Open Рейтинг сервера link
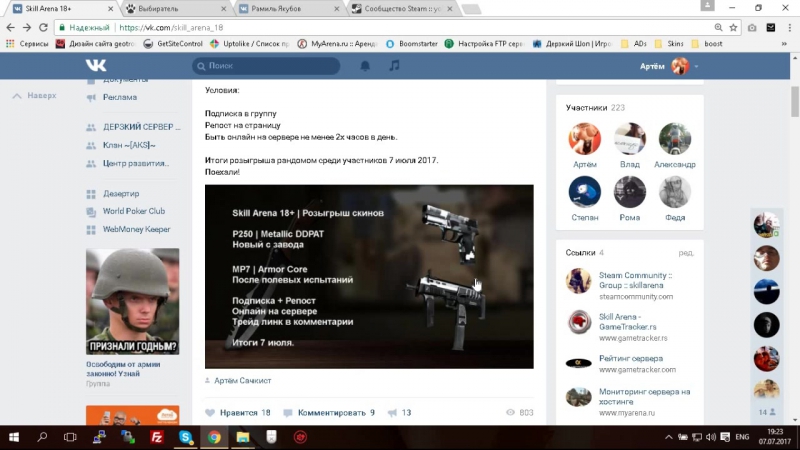The height and width of the screenshot is (450, 800). [631, 359]
